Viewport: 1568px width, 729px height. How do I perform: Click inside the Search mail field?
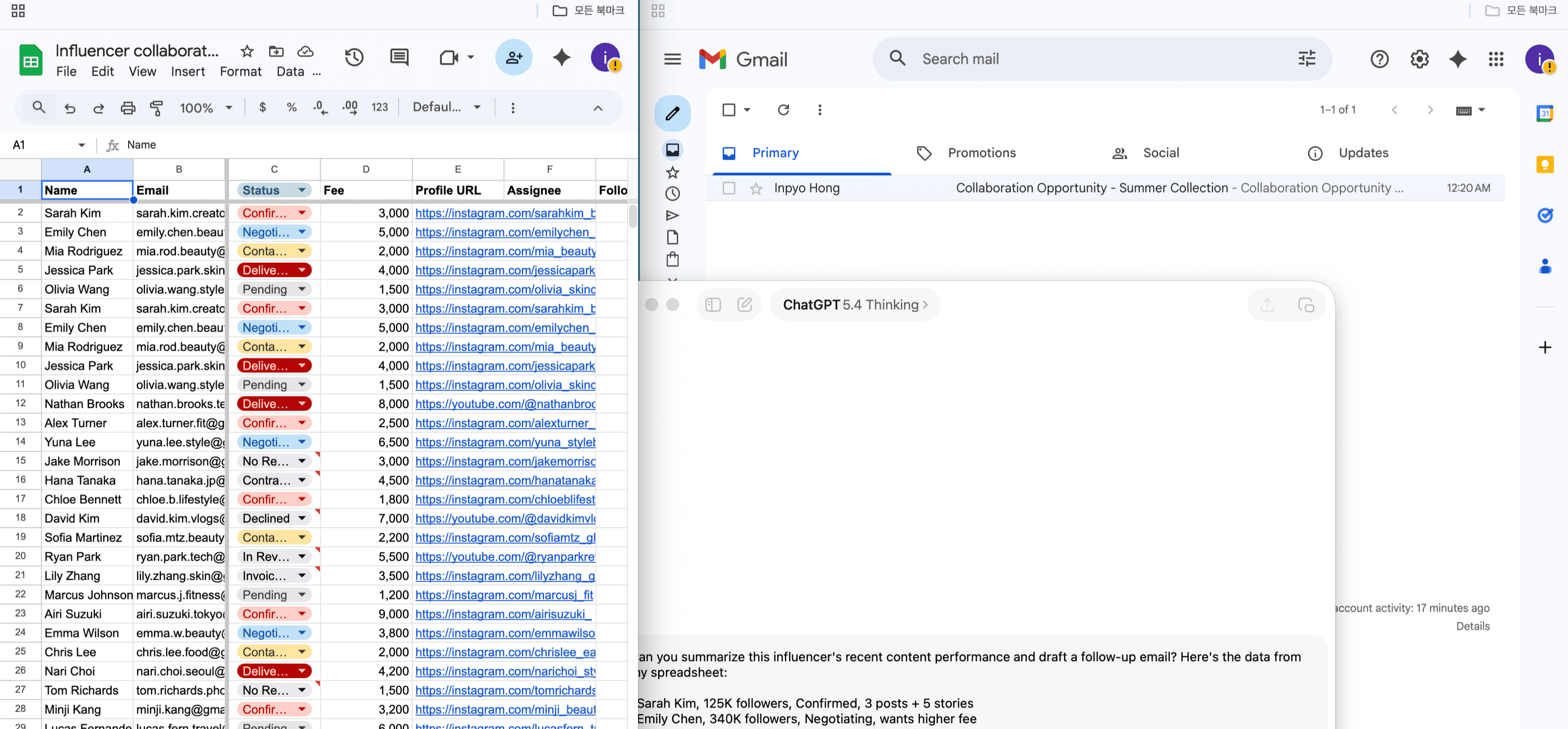coord(1035,58)
